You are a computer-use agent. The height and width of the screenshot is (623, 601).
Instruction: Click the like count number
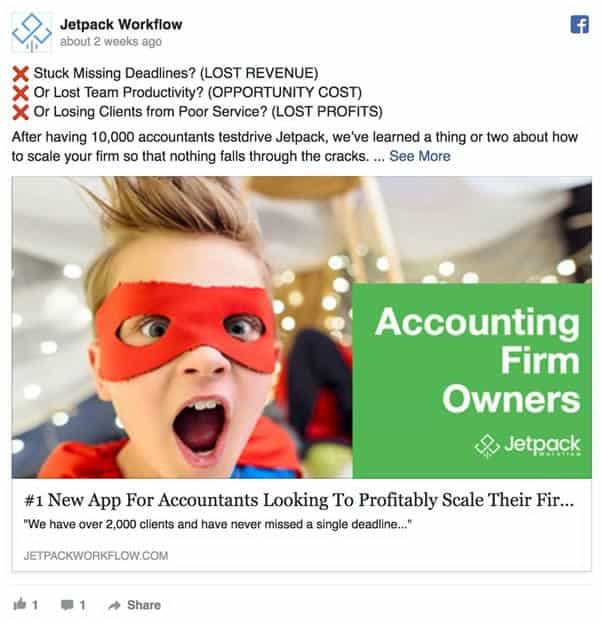coord(35,605)
